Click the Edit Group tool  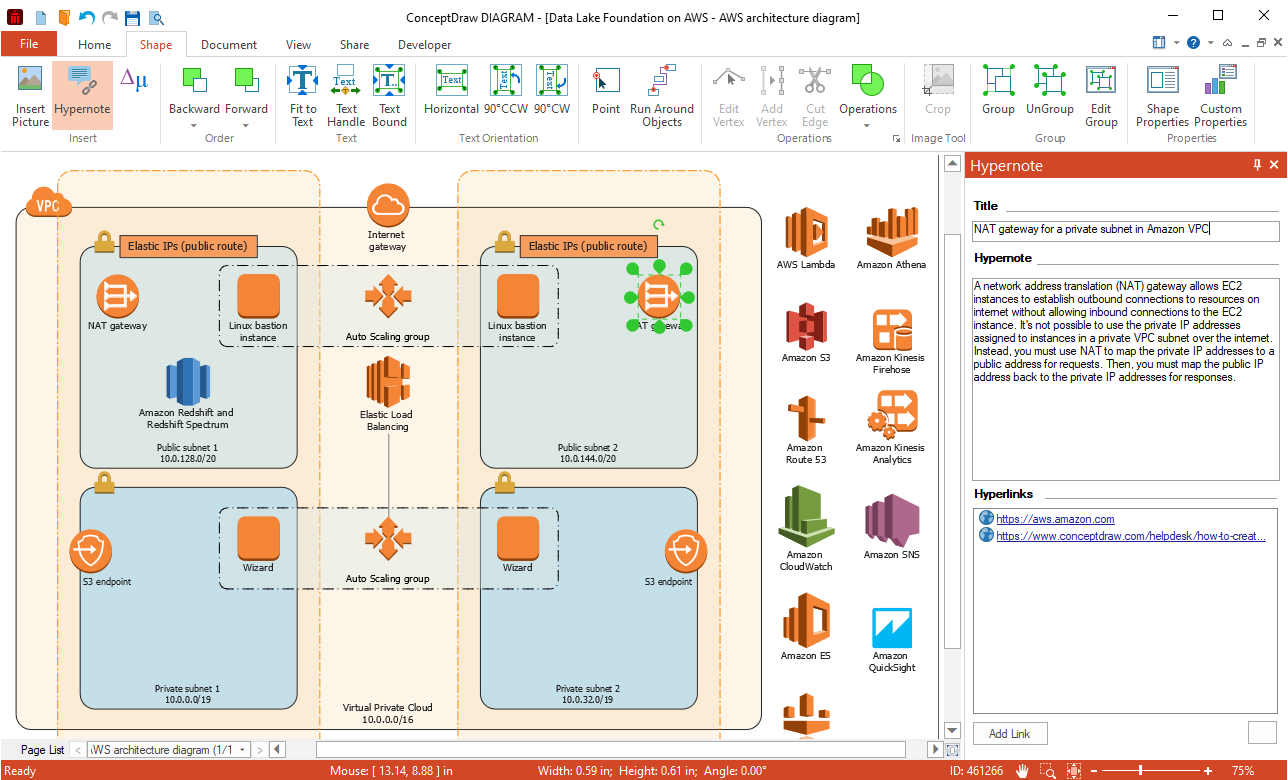pos(1101,96)
